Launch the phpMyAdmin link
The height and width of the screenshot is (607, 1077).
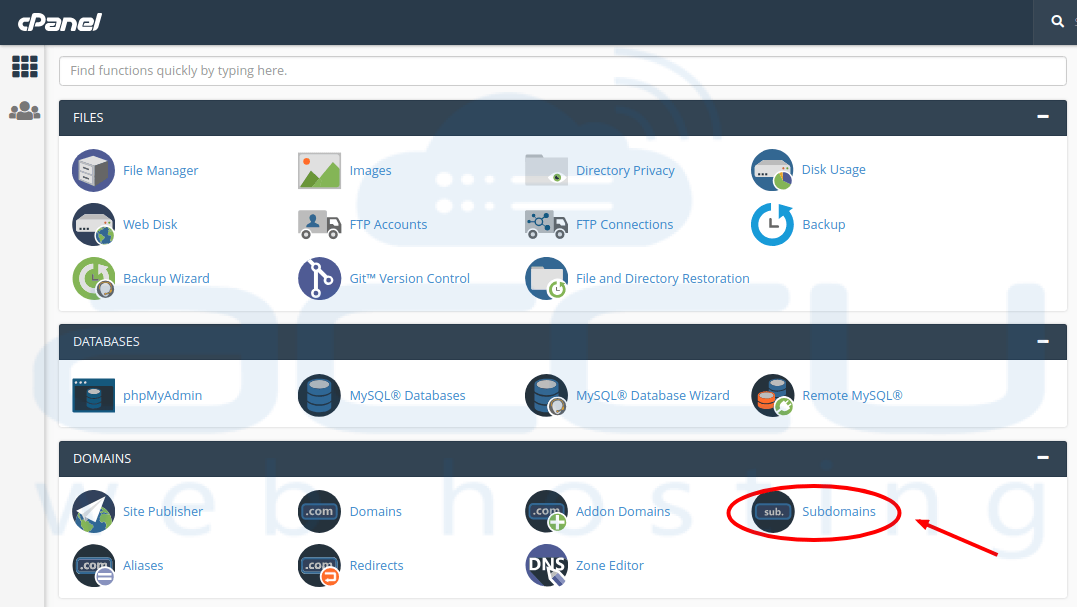[162, 396]
